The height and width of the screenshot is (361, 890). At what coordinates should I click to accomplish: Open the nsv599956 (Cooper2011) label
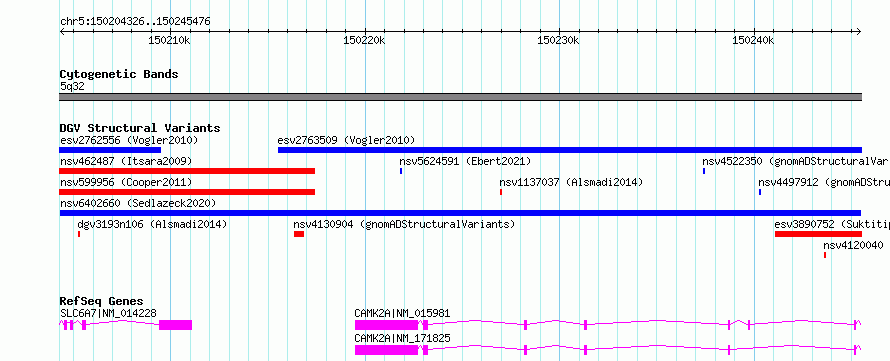point(126,182)
